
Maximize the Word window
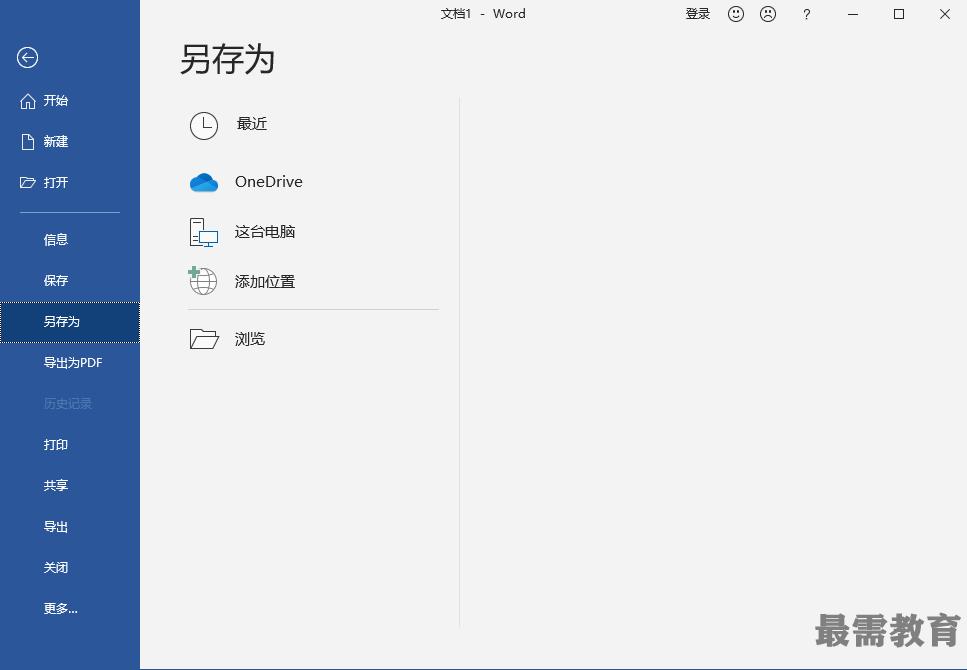tap(899, 14)
